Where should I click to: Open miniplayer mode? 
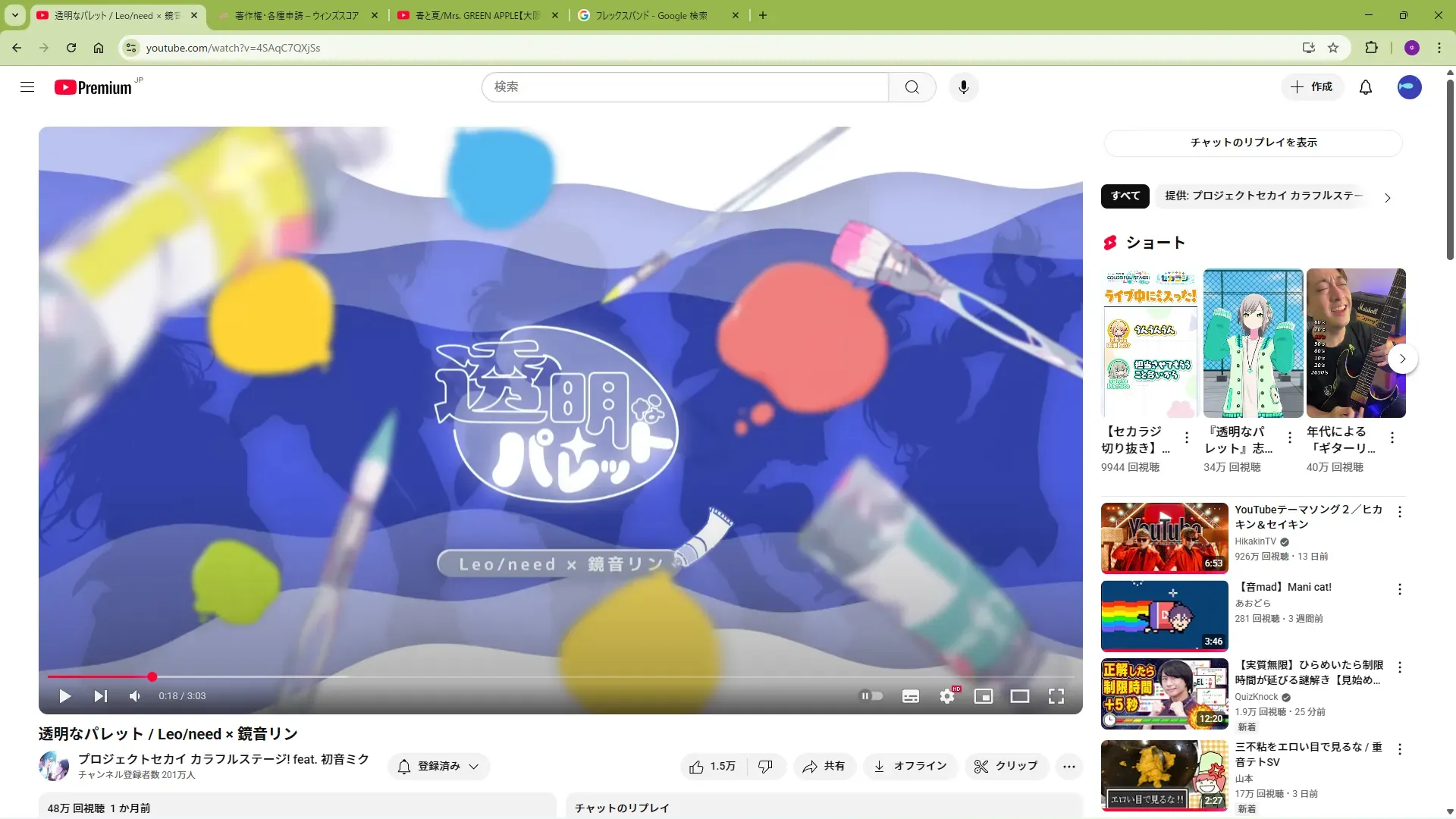pos(984,696)
